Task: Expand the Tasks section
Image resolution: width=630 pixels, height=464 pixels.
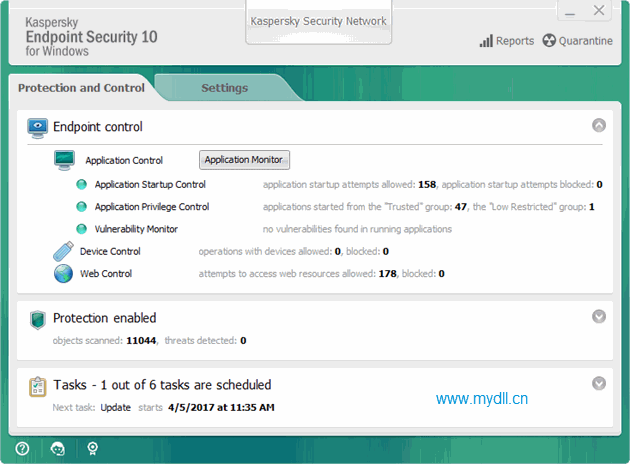Action: (599, 383)
